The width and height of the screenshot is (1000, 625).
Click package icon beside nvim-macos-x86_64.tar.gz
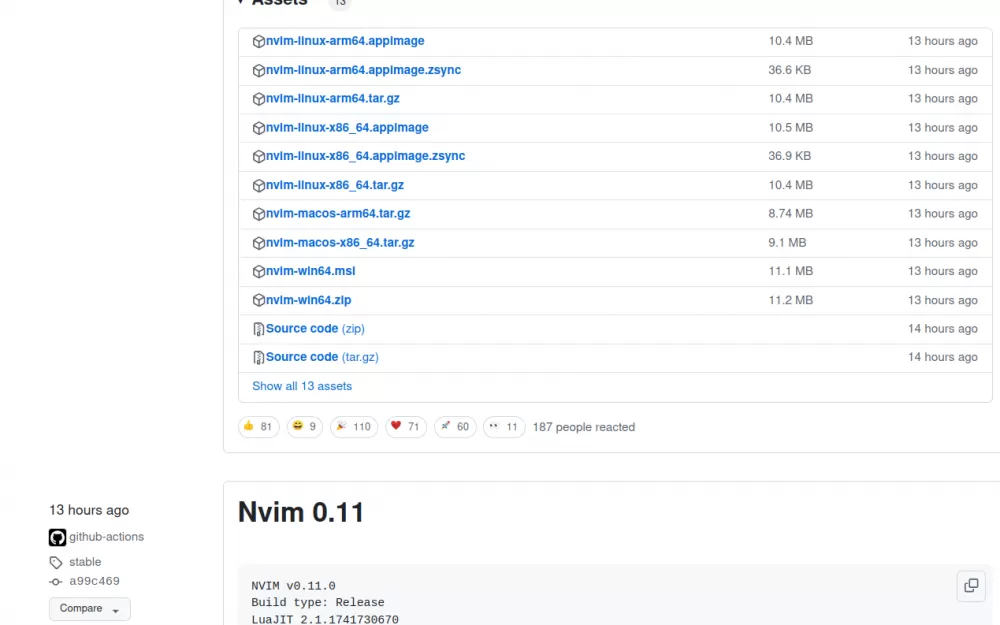point(258,243)
